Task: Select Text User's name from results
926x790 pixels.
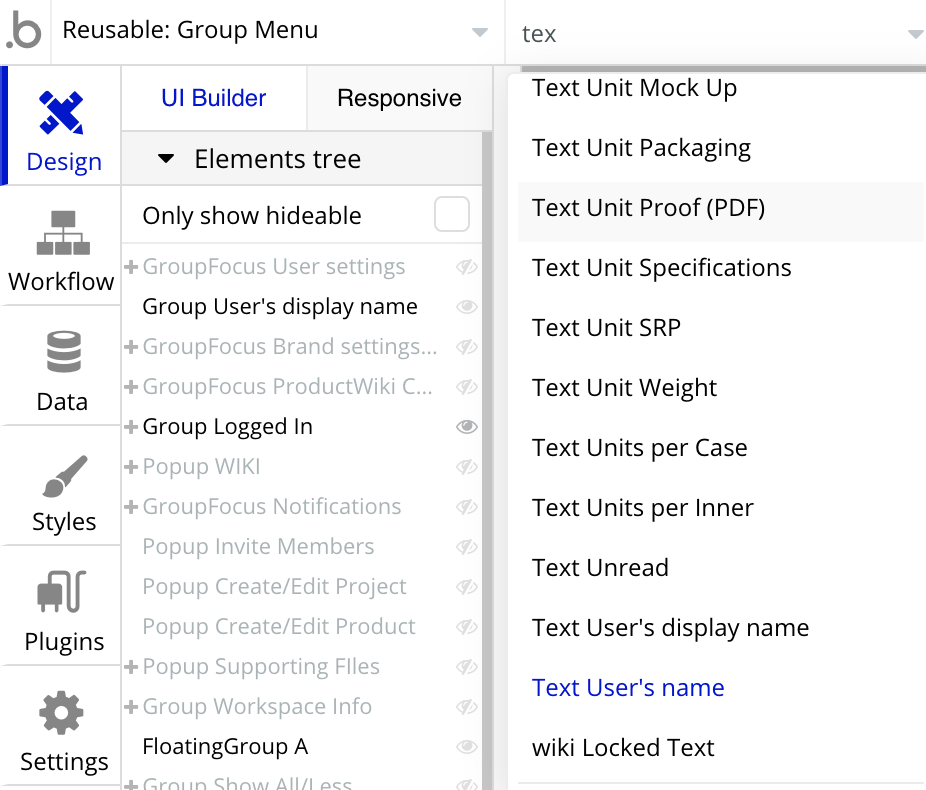Action: [x=628, y=688]
